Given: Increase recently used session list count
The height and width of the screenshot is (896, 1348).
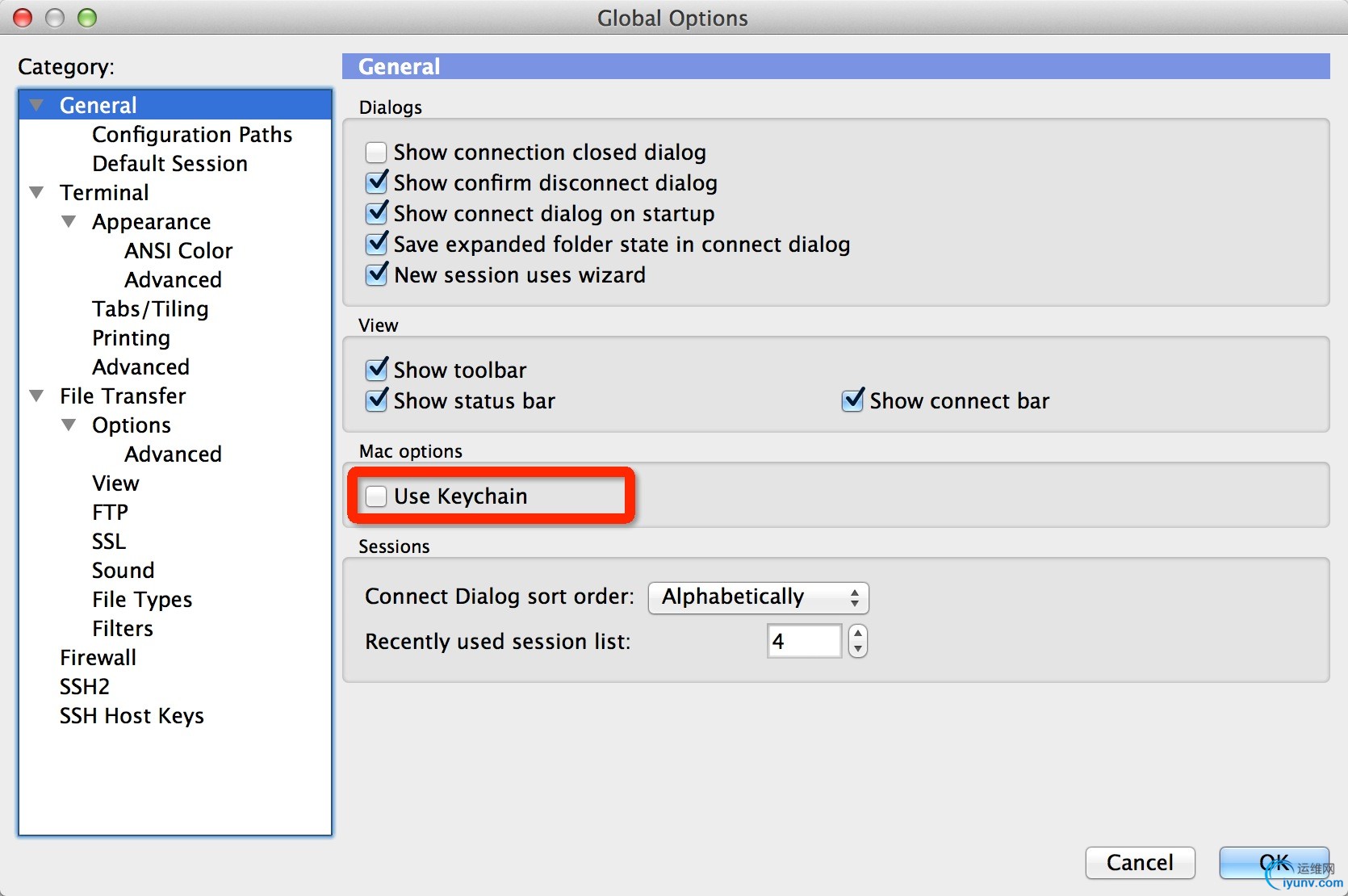Looking at the screenshot, I should 858,633.
